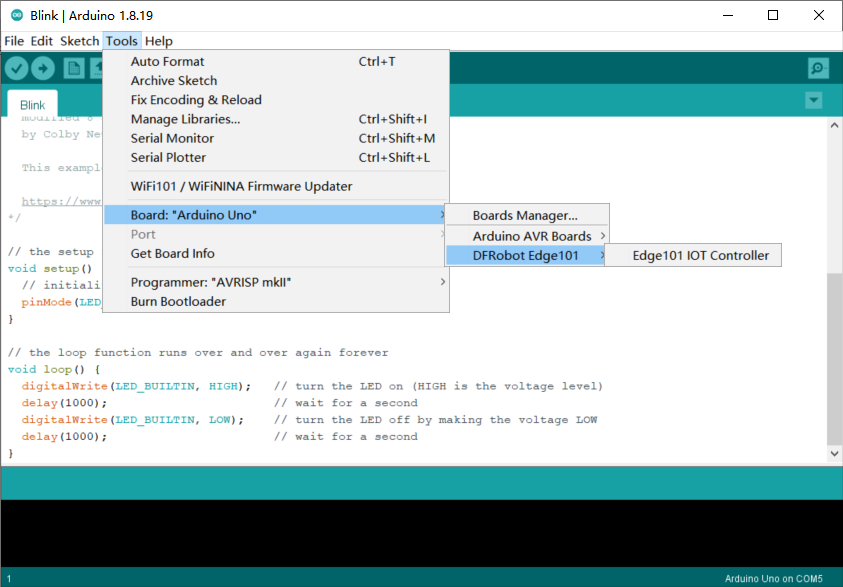
Task: Switch to the Blink sketch tab
Action: coord(32,105)
